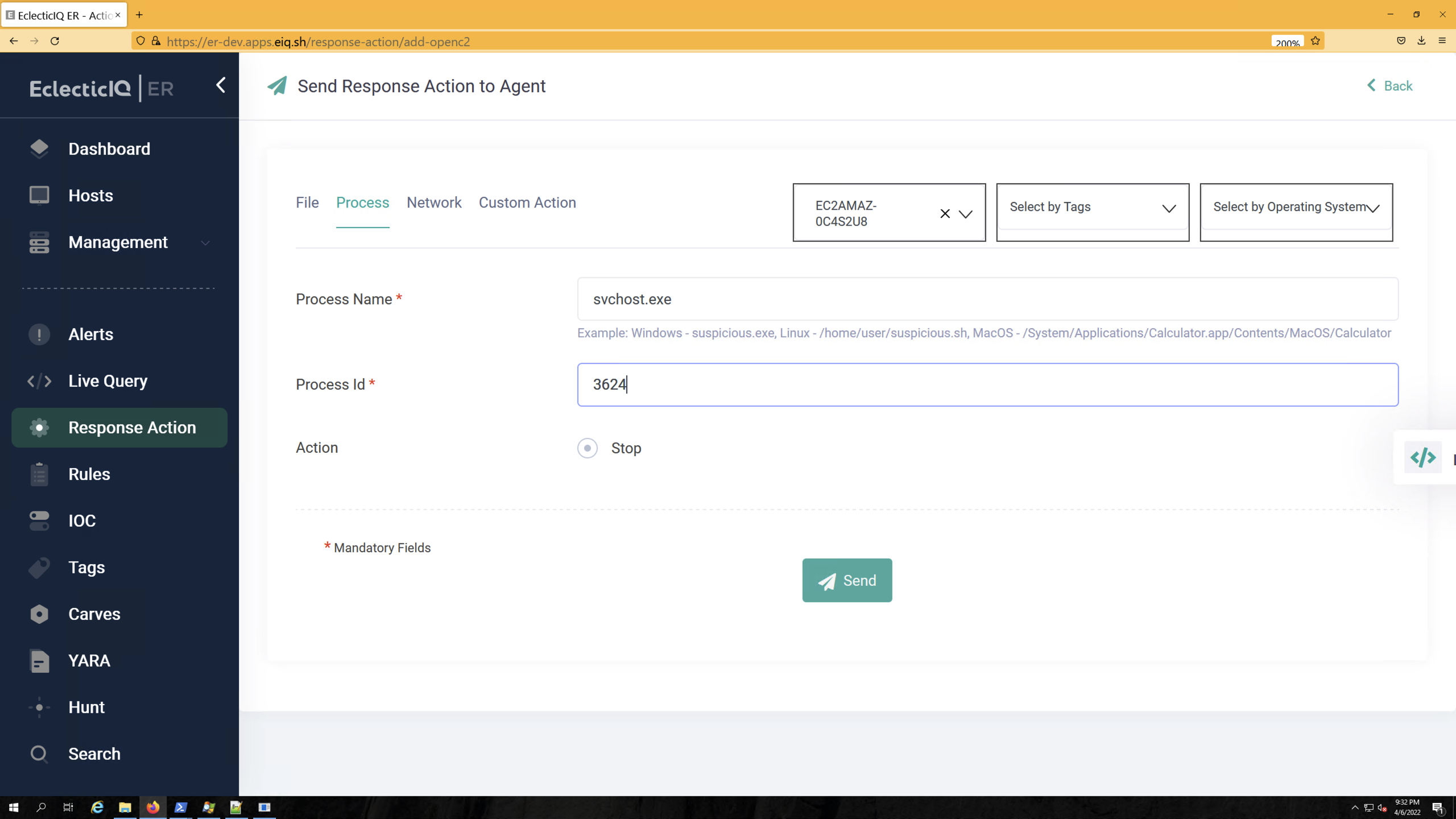Close the EclecticIQ ER browser tab
1456x819 pixels.
(x=118, y=15)
